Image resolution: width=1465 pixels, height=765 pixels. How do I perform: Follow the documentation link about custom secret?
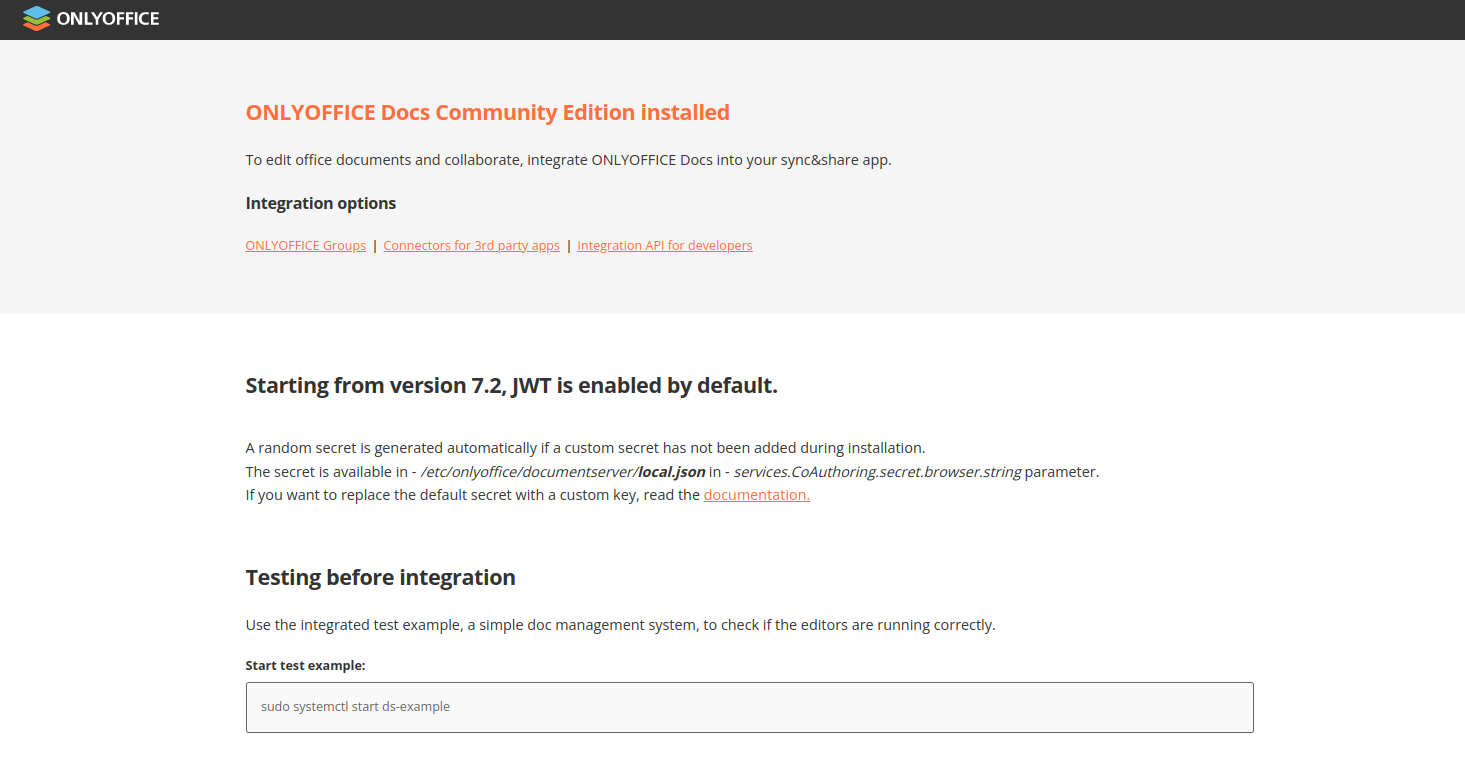tap(756, 495)
